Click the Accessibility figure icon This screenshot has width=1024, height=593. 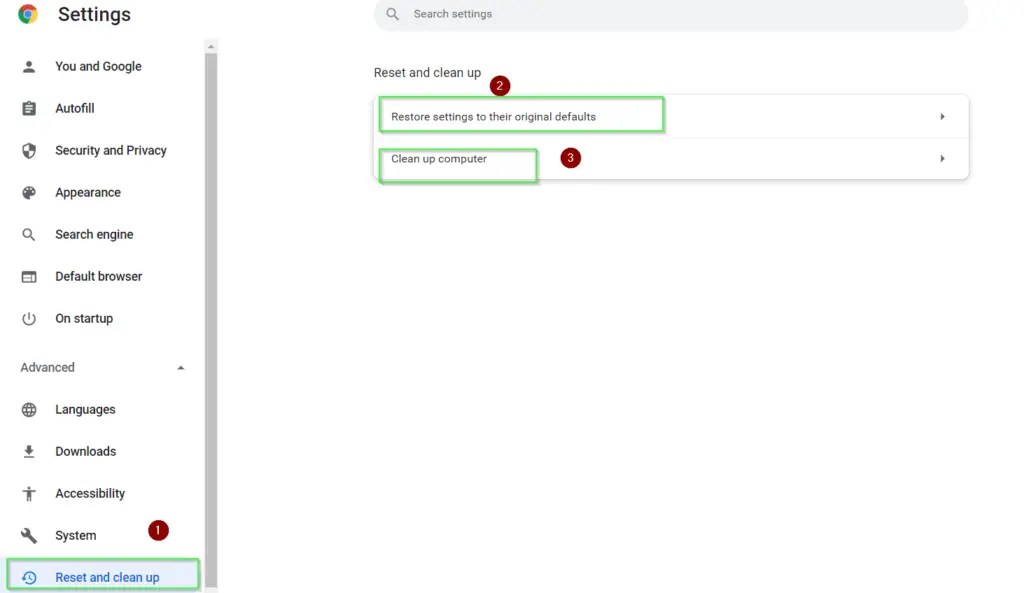pos(29,494)
